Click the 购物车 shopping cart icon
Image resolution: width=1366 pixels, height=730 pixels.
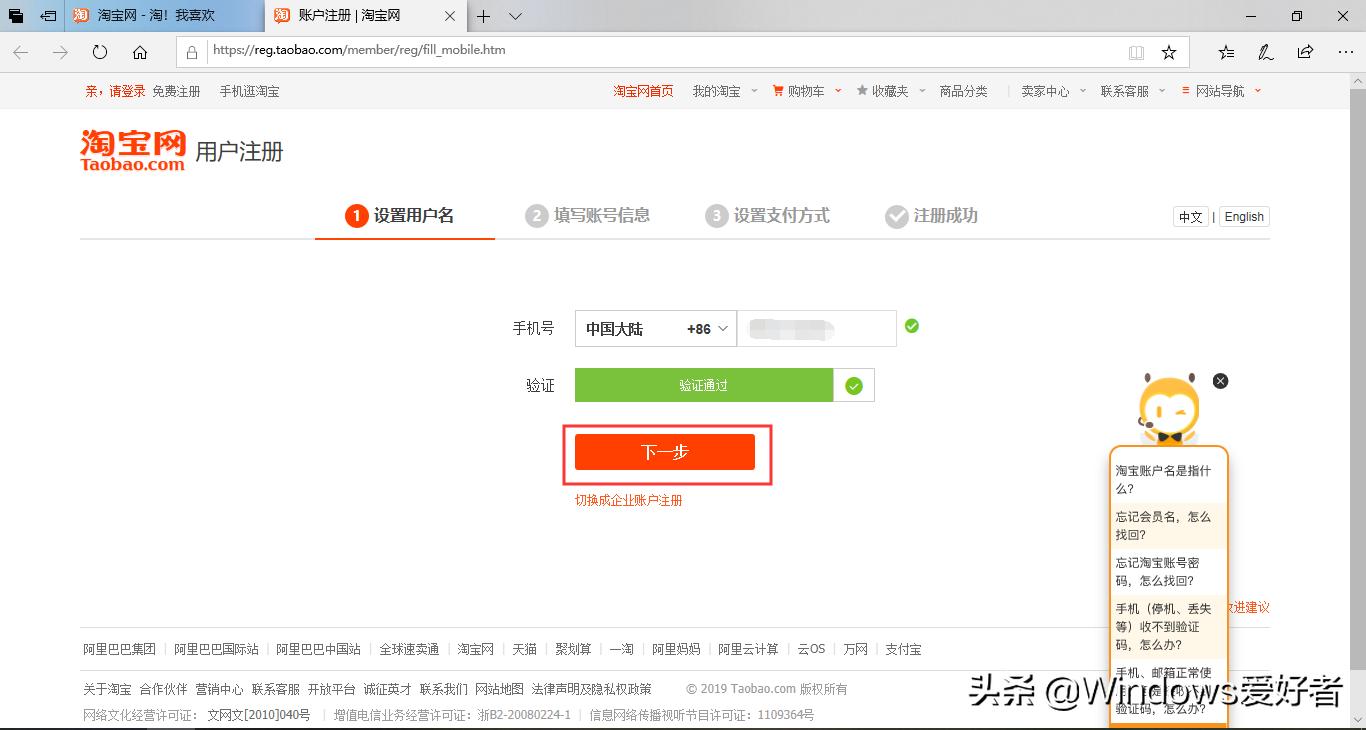(780, 90)
